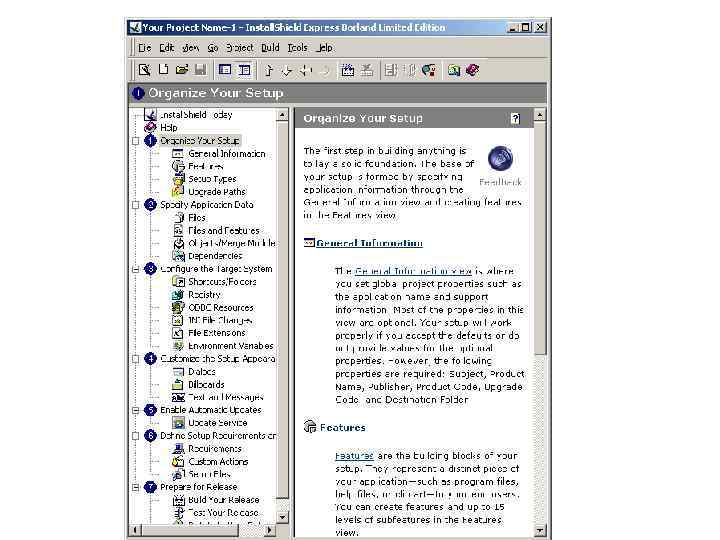Open the Help menu
The height and width of the screenshot is (540, 720).
tap(325, 48)
